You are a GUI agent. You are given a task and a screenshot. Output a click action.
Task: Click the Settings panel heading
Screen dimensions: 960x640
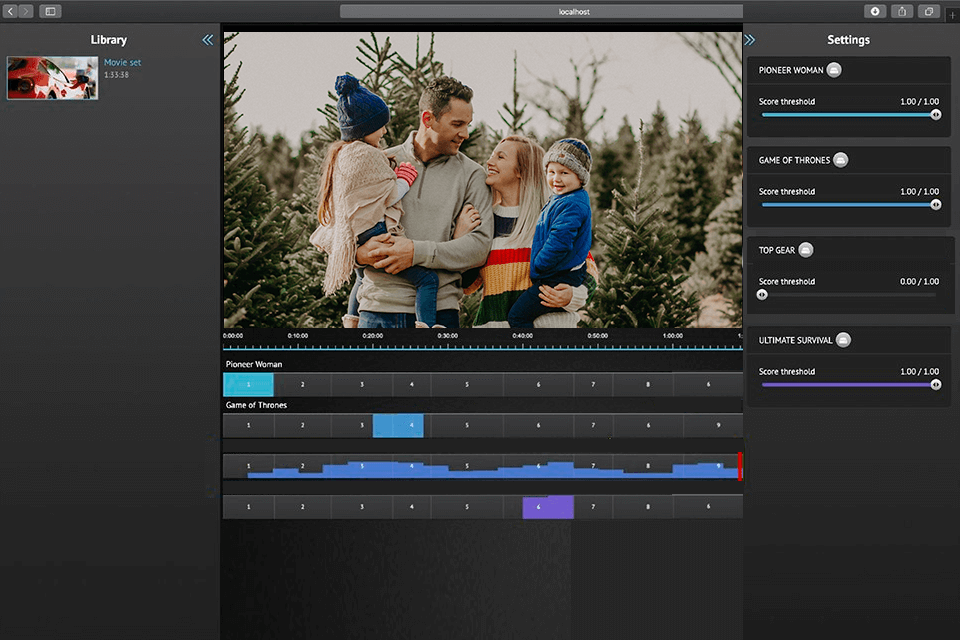[x=848, y=40]
